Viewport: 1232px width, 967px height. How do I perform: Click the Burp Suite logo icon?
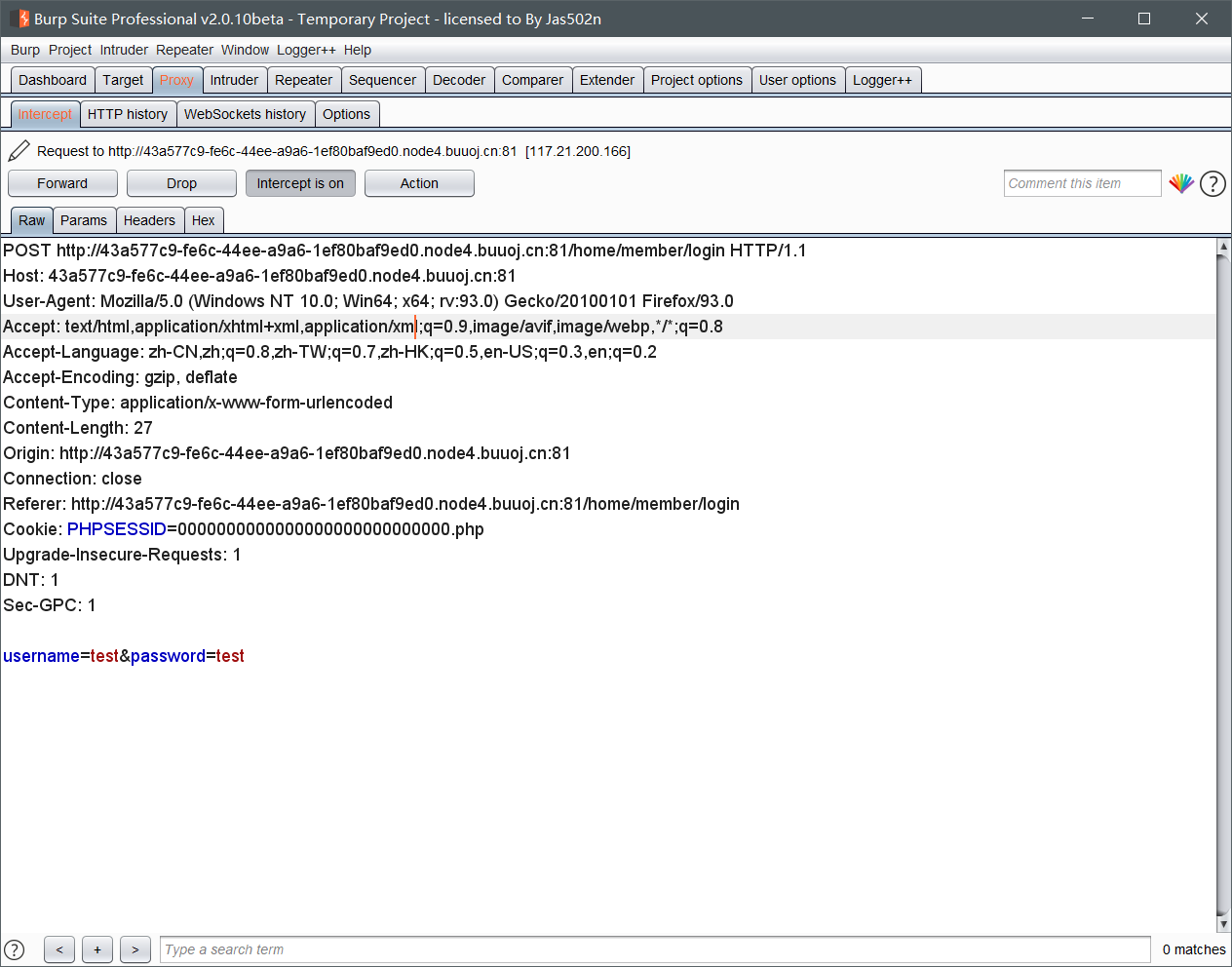click(19, 19)
